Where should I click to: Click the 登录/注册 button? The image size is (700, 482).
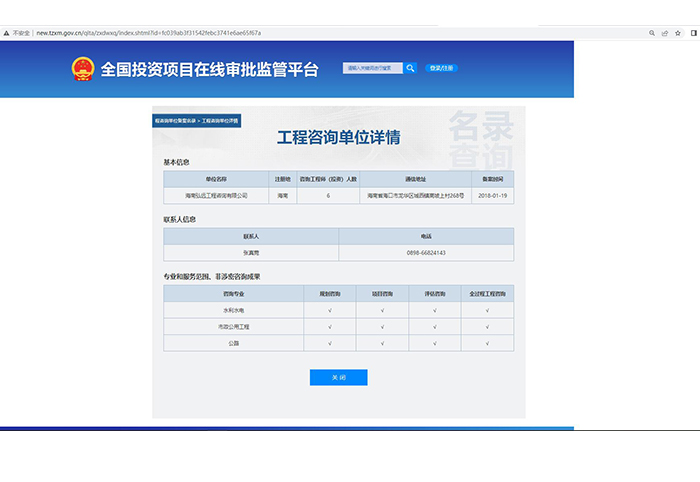point(442,68)
